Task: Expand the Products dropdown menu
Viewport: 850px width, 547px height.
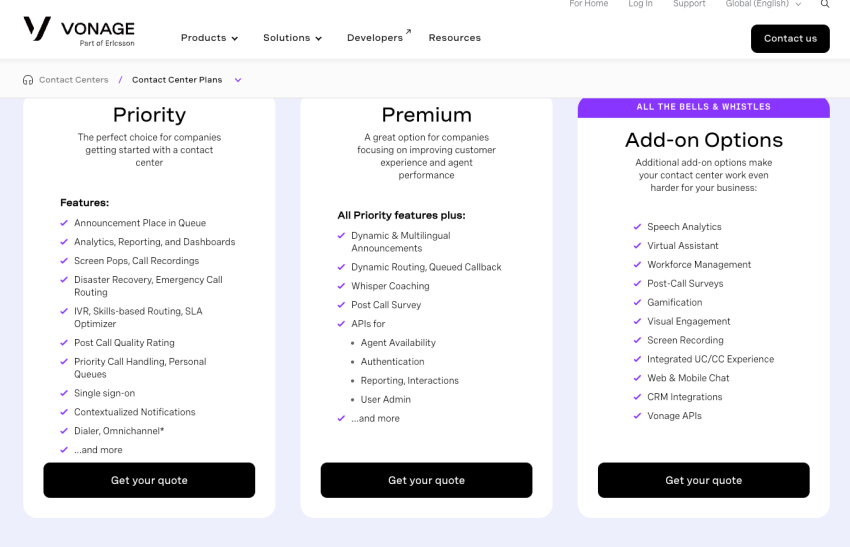Action: pyautogui.click(x=209, y=38)
